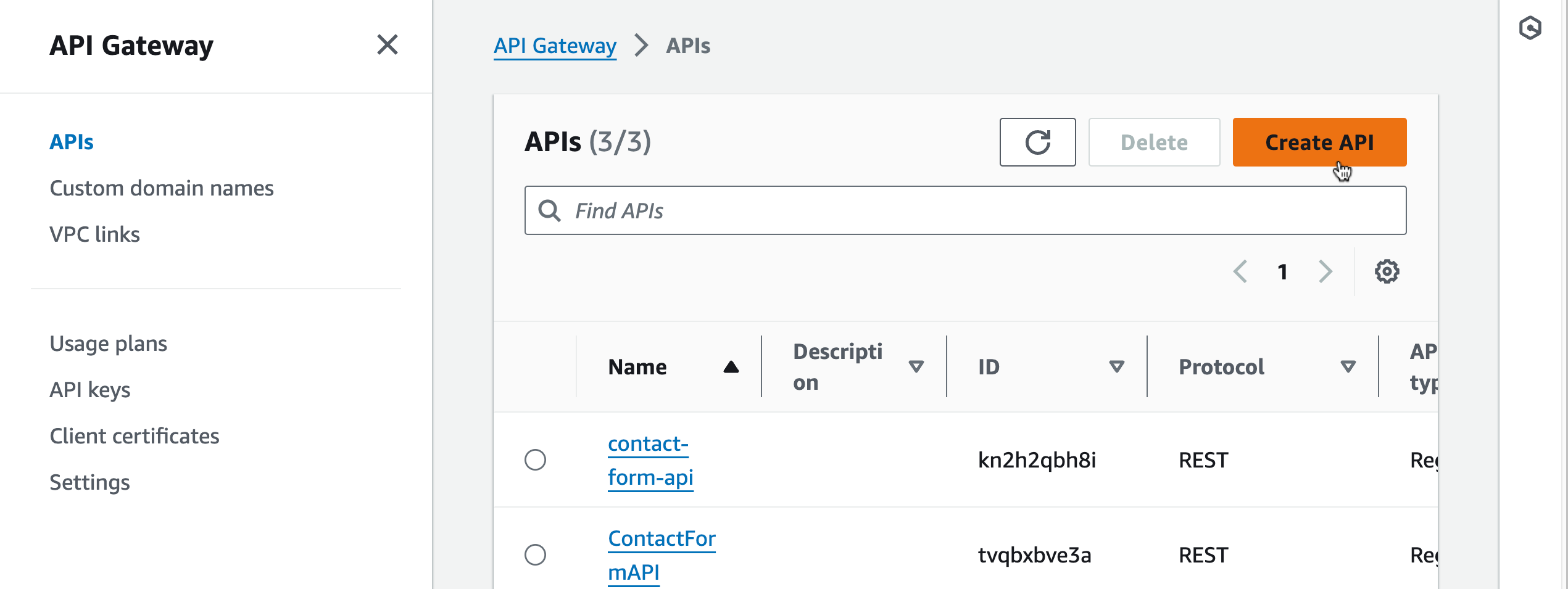Open the contact-form-api link
The image size is (1568, 589).
point(650,461)
